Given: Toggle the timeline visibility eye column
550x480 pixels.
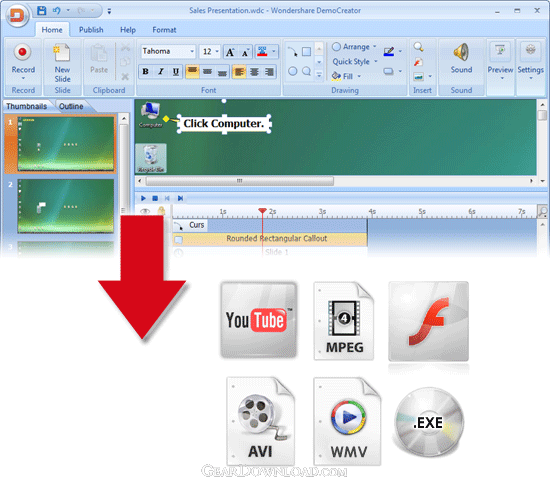Looking at the screenshot, I should point(145,211).
